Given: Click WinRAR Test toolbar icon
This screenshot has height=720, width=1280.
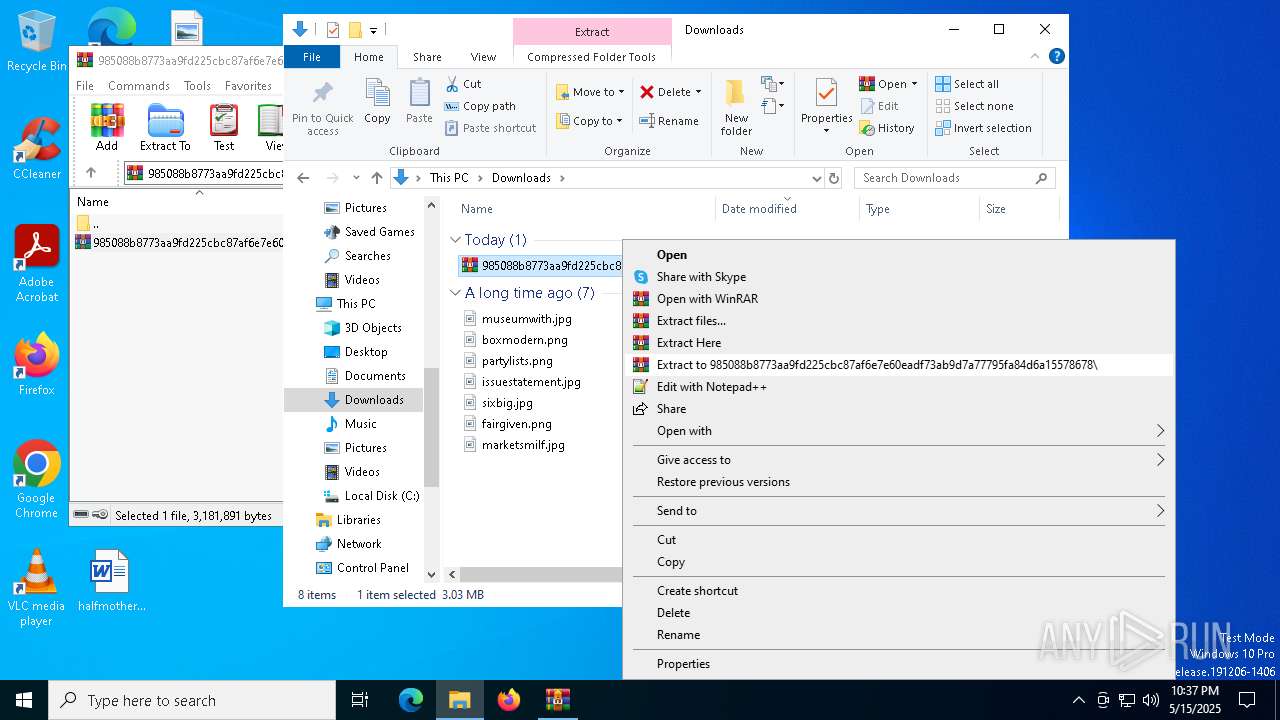Looking at the screenshot, I should click(x=224, y=127).
